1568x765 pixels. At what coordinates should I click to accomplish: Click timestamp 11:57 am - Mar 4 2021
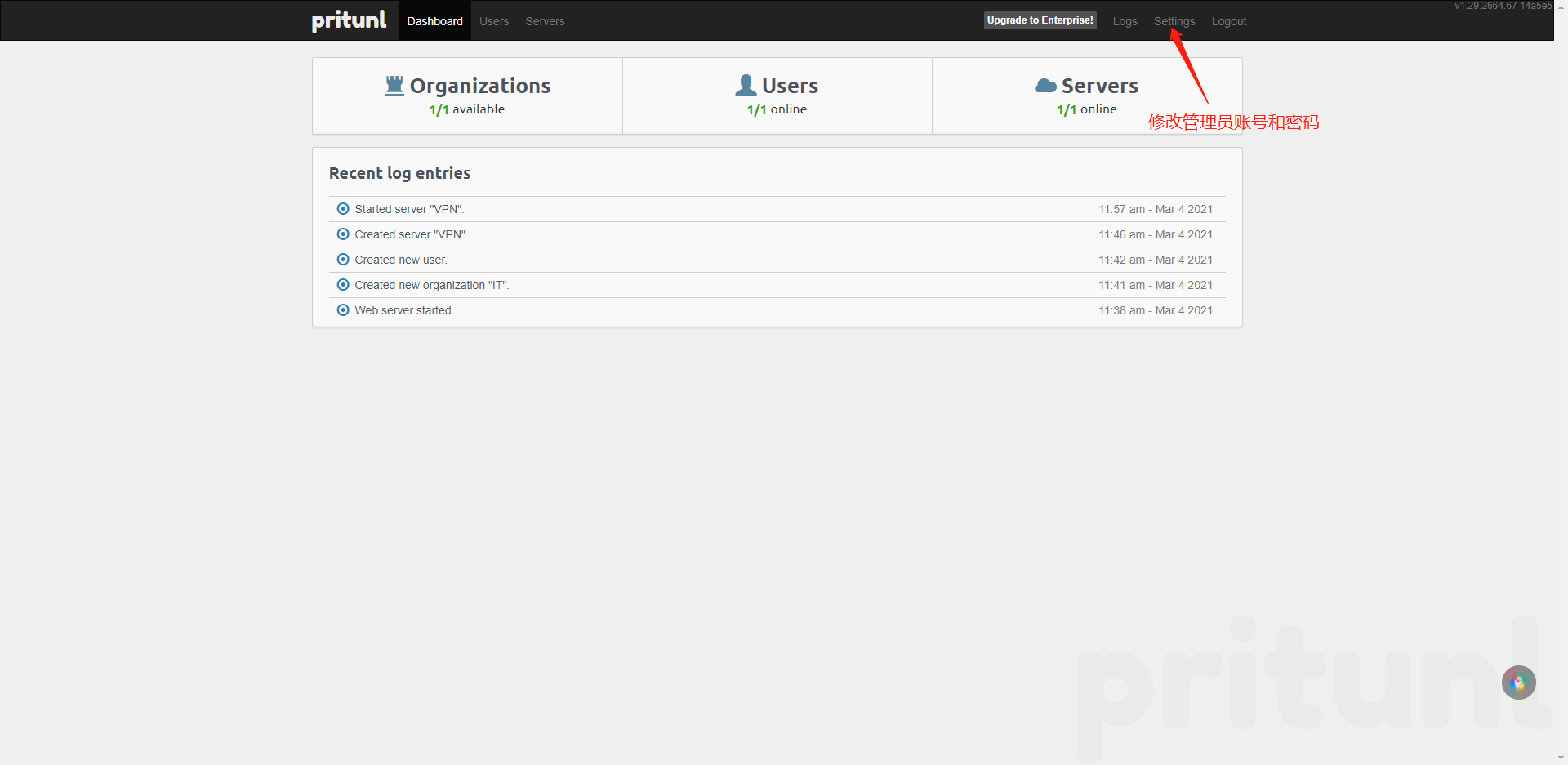coord(1156,209)
